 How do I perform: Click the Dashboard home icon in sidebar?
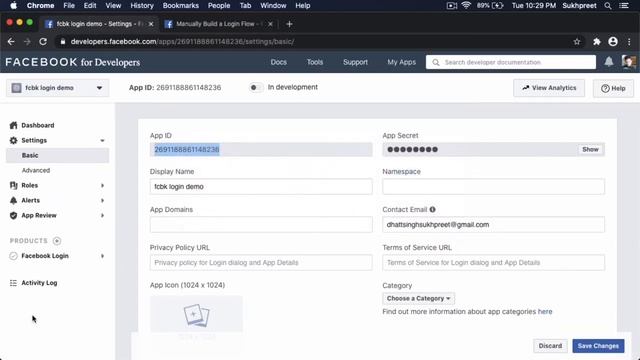coord(13,125)
